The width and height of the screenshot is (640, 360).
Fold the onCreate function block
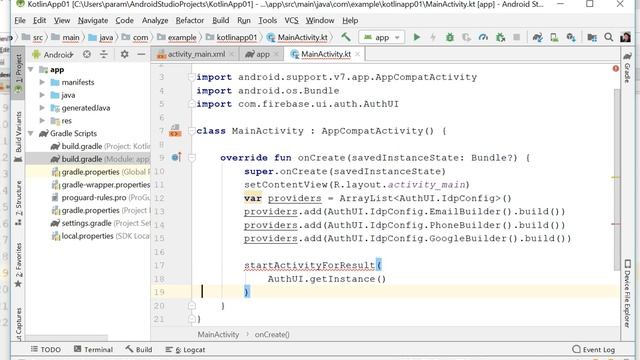click(191, 157)
